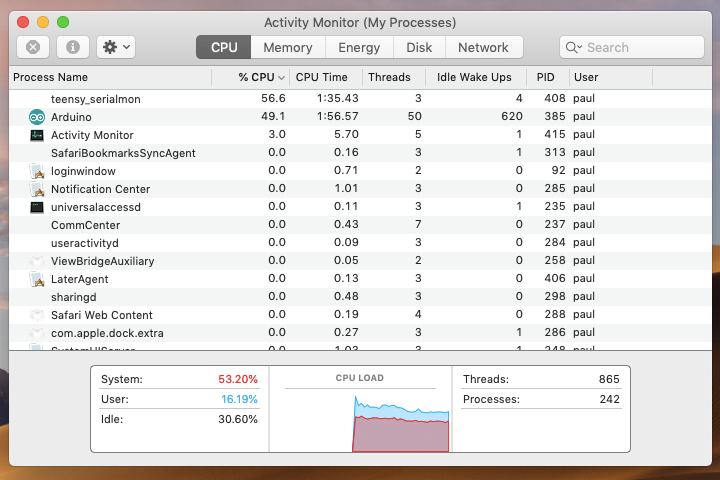Focus the Search field
This screenshot has height=480, width=720.
632,47
